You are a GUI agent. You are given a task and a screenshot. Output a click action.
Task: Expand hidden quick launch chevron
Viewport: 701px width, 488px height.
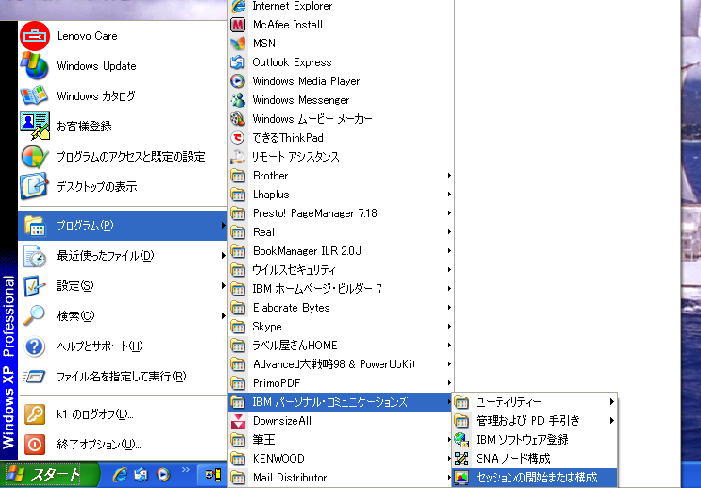click(186, 470)
